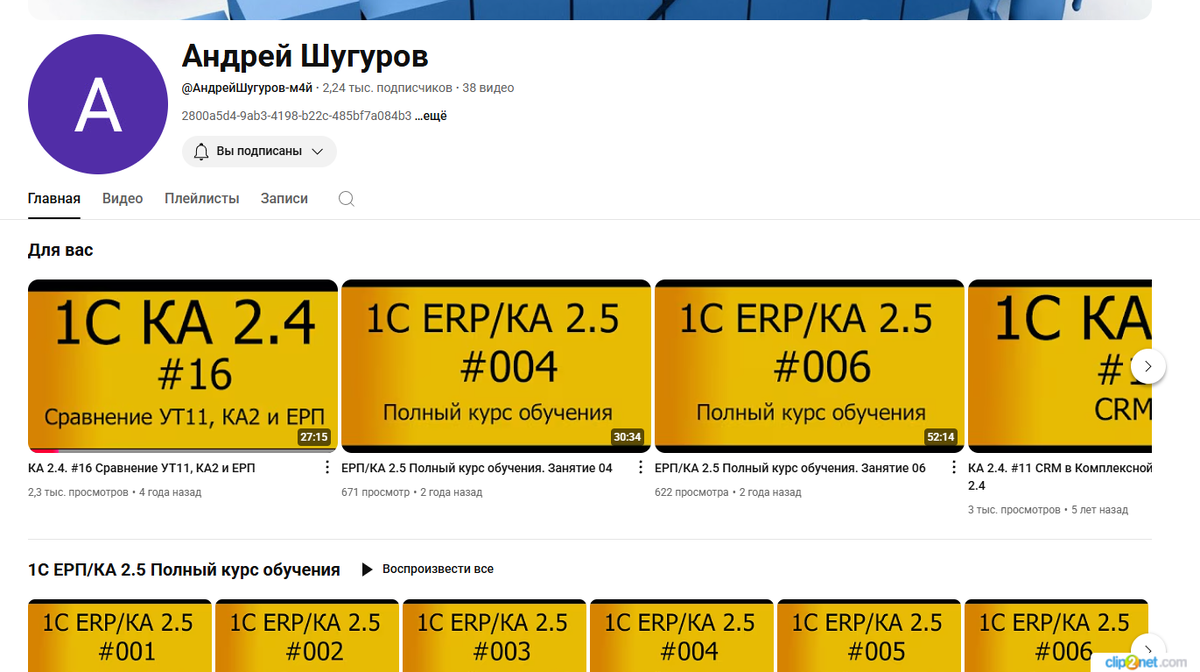This screenshot has height=672, width=1200.
Task: Open playlist thumbnail '#001'
Action: tap(120, 635)
